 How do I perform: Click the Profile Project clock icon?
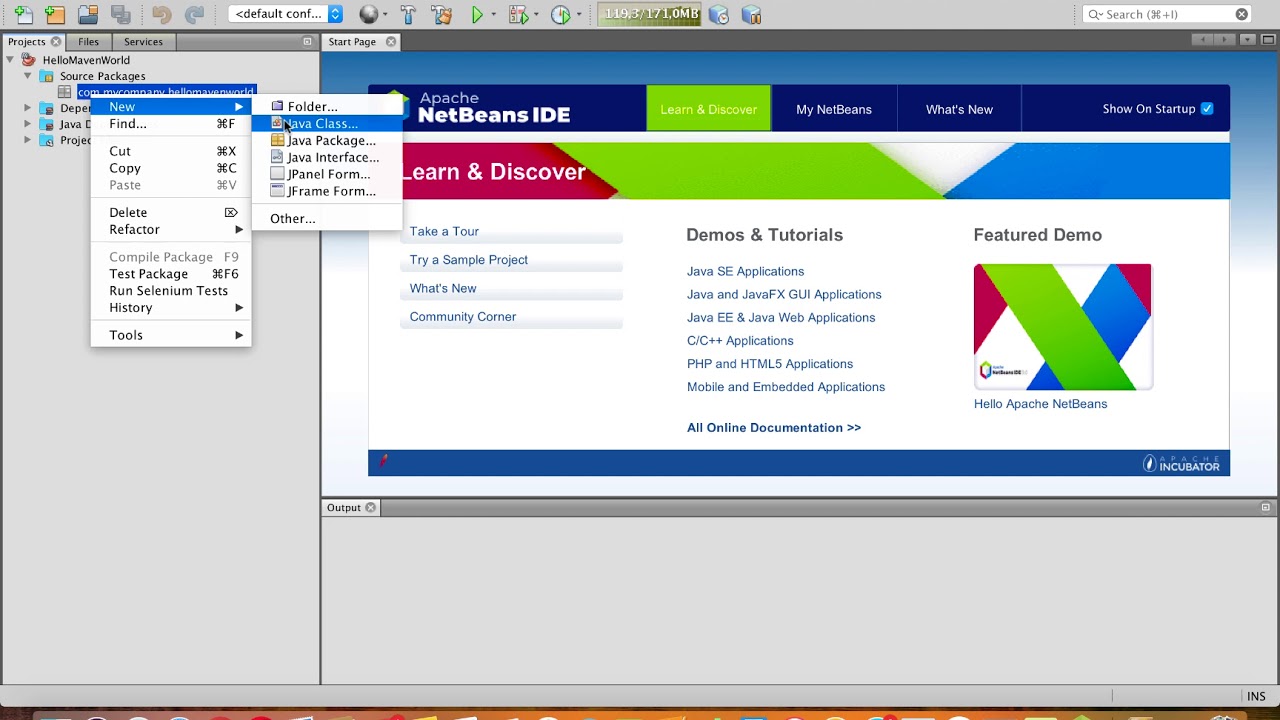[560, 14]
